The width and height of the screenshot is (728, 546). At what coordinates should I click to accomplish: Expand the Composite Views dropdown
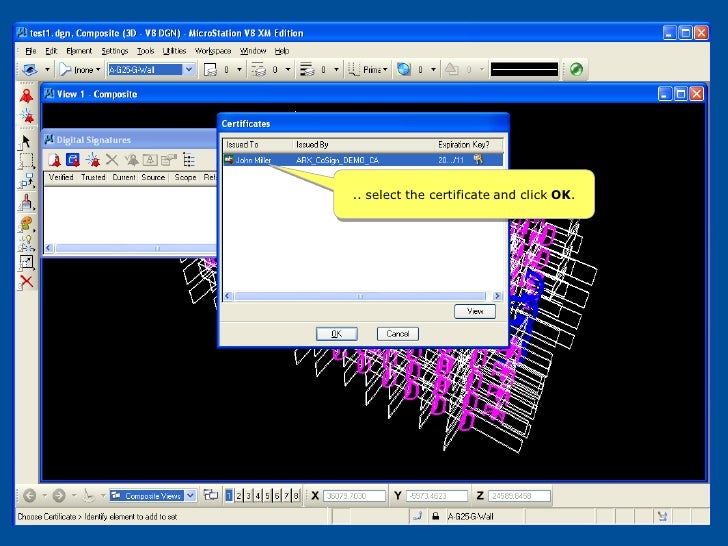[x=190, y=495]
